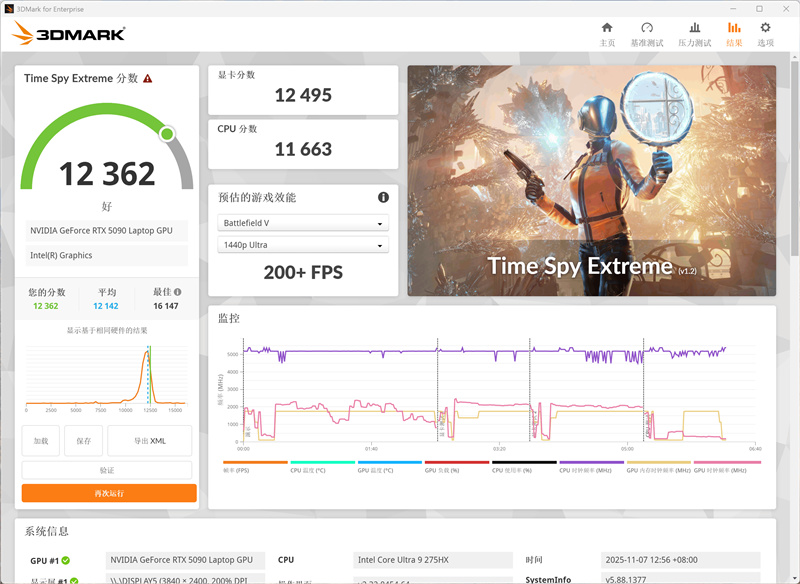Click the 3DMark logo

(x=68, y=33)
